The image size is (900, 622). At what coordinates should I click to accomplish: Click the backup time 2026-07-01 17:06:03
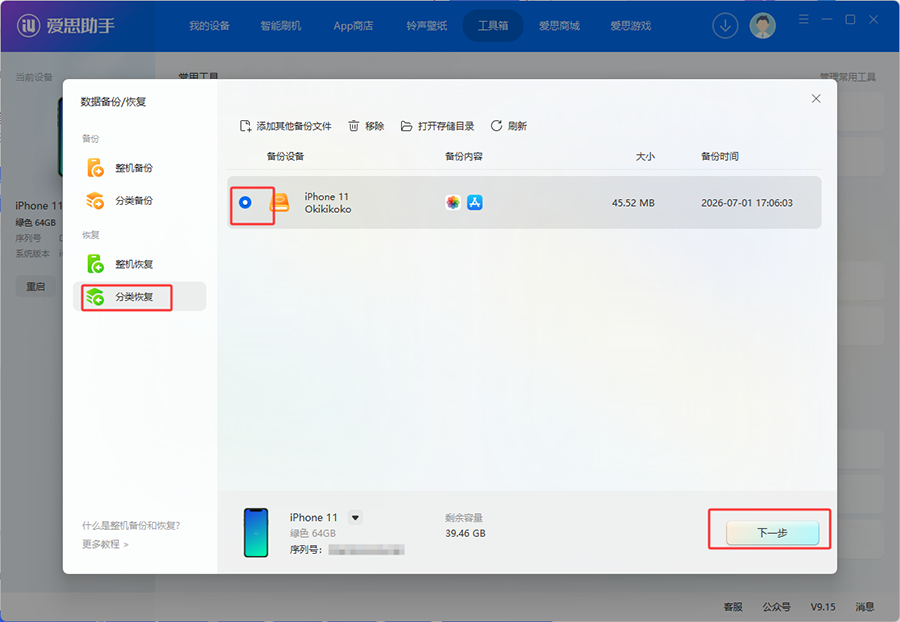747,203
